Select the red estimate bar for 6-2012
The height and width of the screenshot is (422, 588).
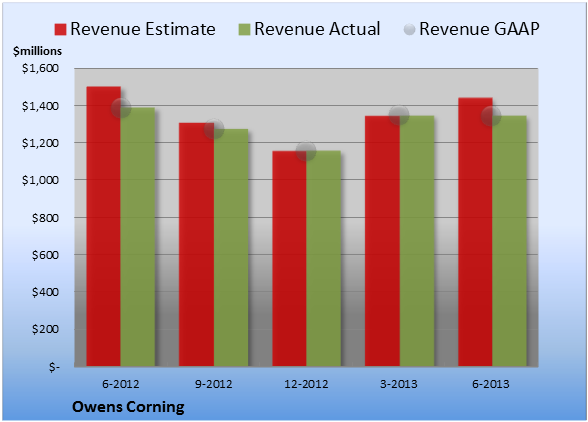(104, 226)
